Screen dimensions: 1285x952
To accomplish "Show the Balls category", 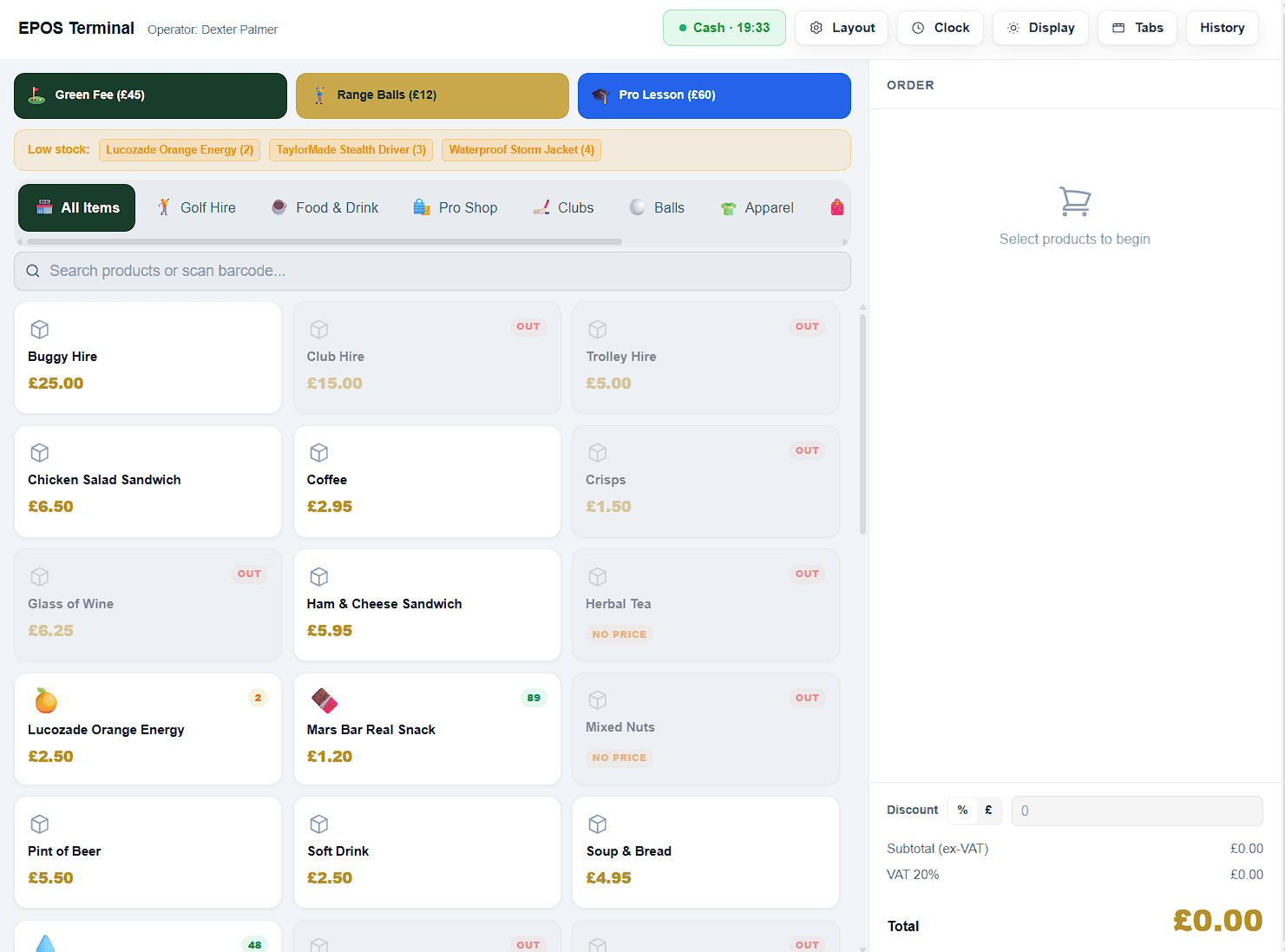I will (x=657, y=207).
